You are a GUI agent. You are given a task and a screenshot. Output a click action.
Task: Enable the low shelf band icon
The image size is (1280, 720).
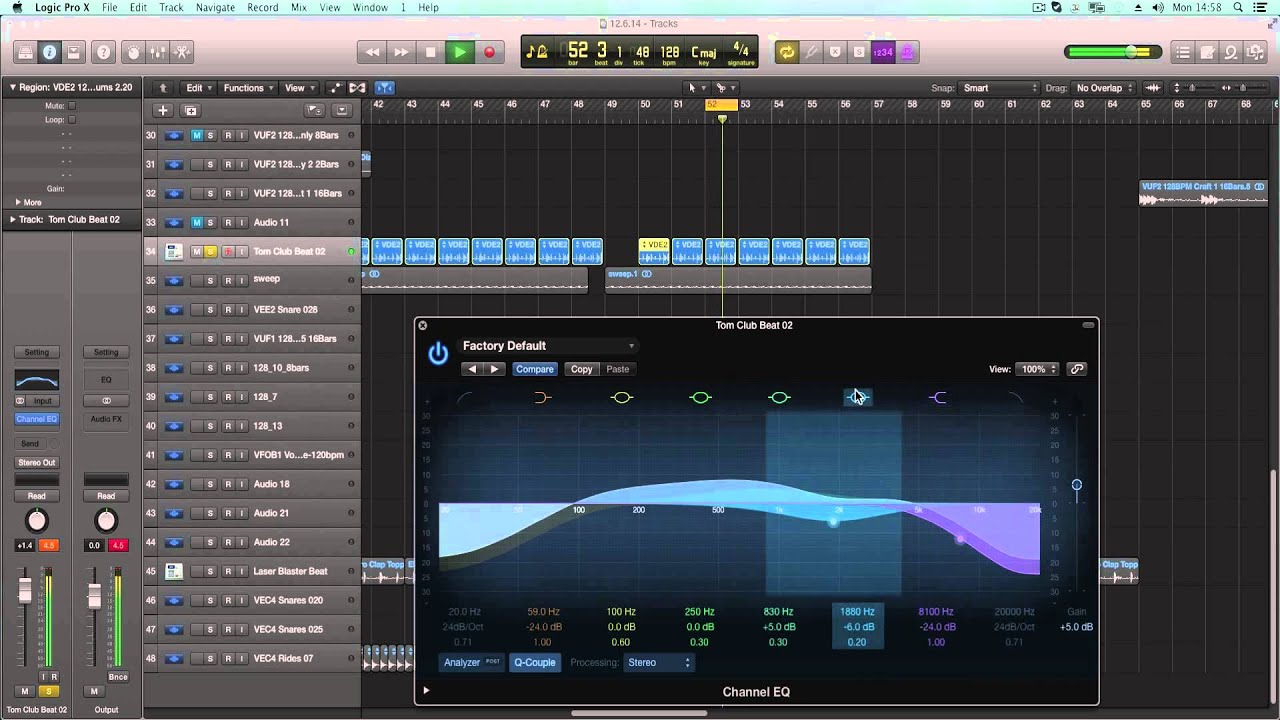point(542,397)
